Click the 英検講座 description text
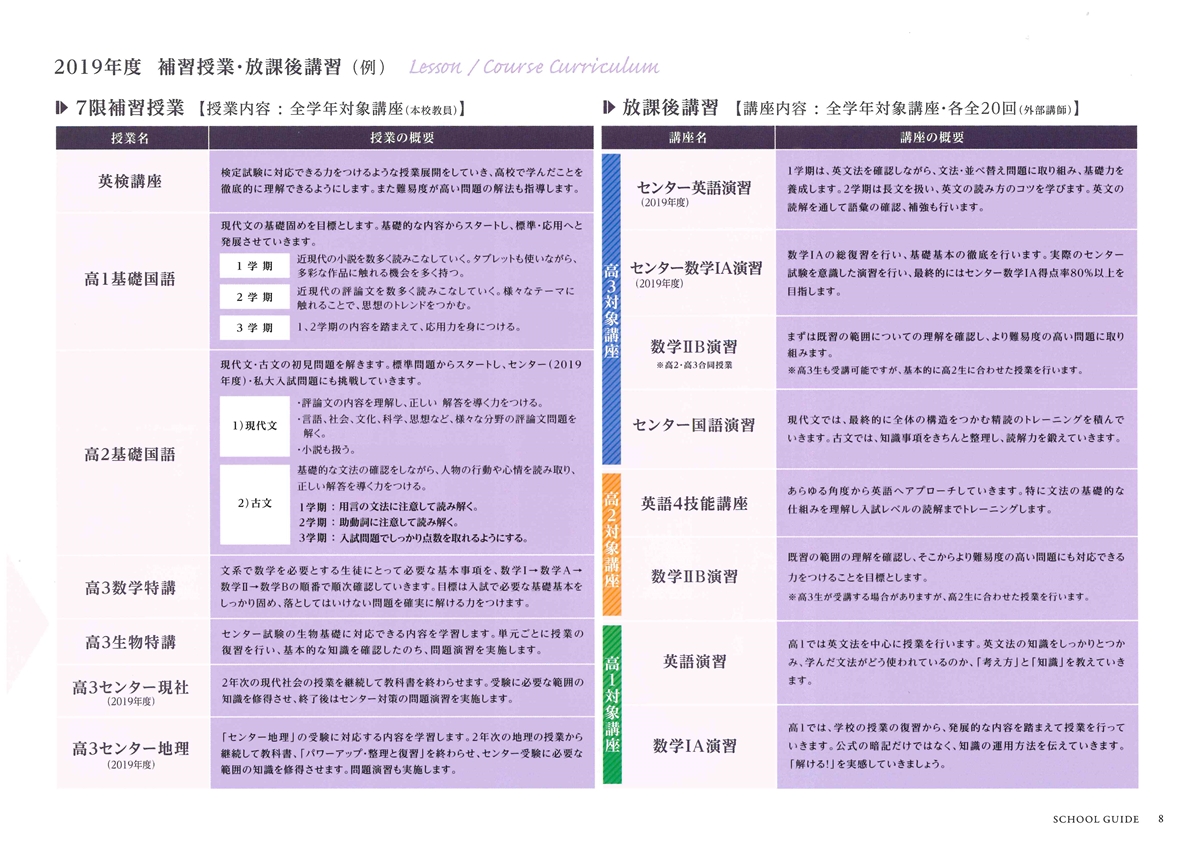1200x848 pixels. click(x=400, y=181)
